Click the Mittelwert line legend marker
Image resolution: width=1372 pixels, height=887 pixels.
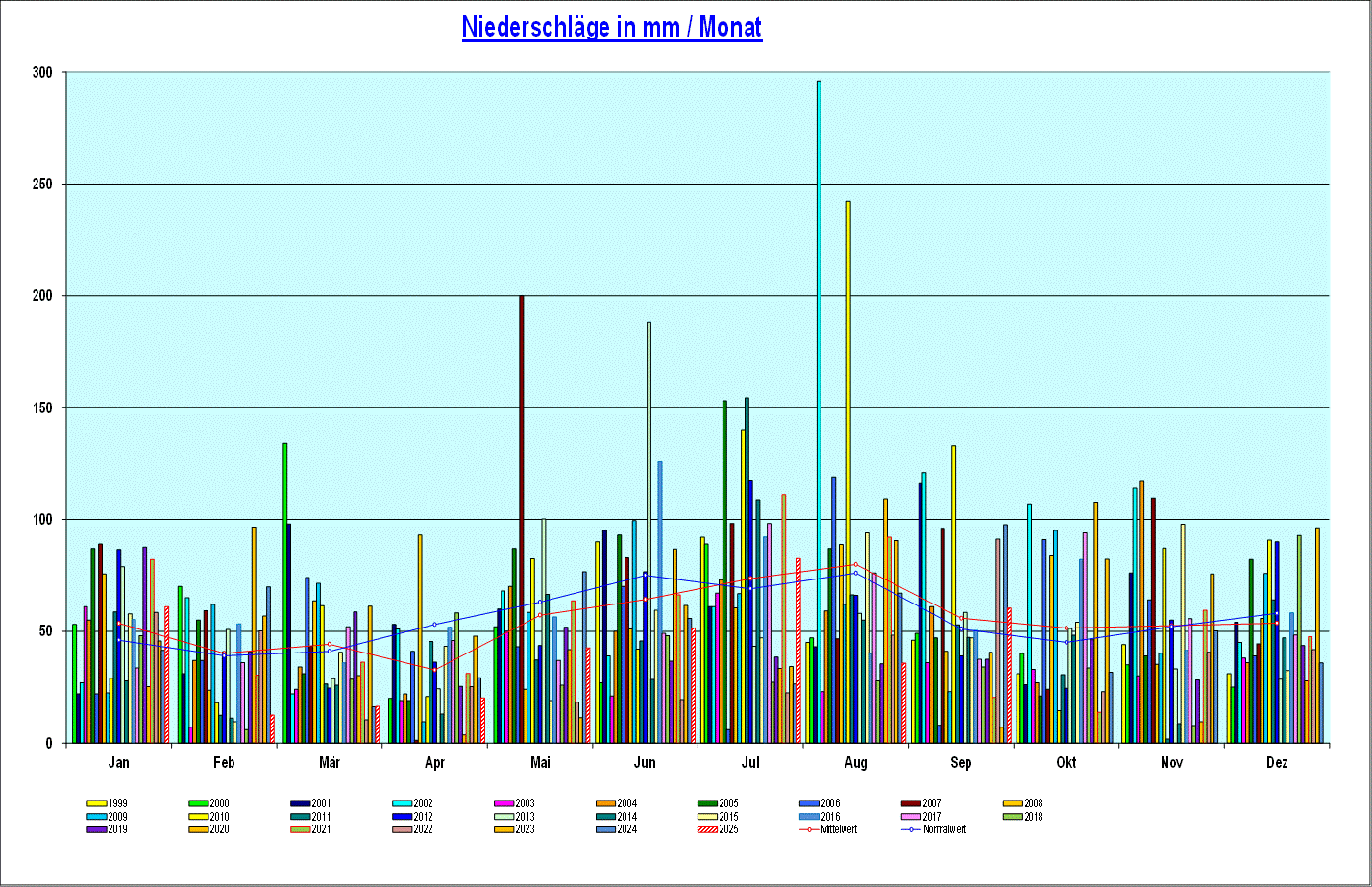click(x=809, y=829)
